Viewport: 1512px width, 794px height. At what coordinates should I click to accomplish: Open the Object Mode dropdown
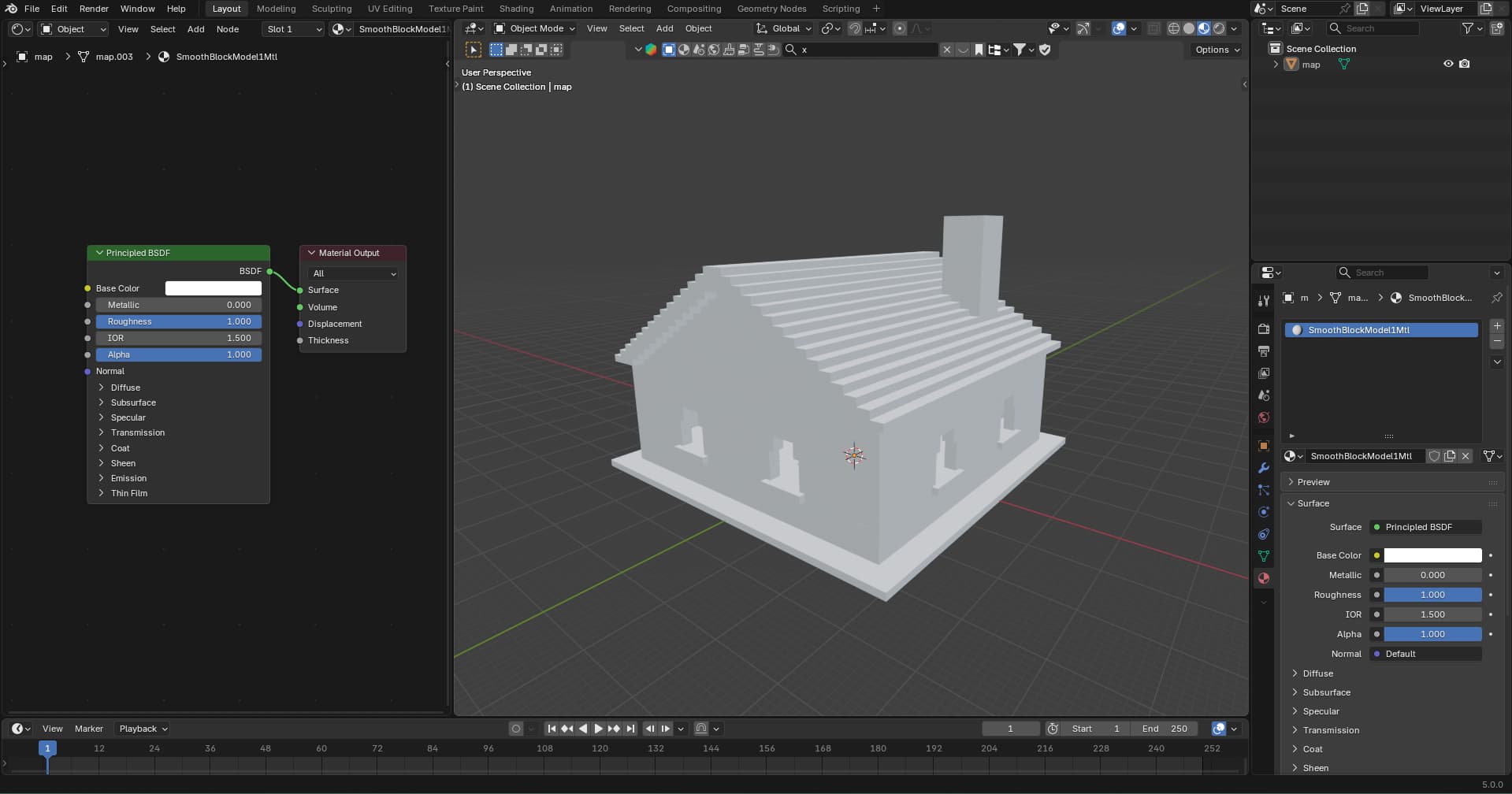[x=534, y=28]
